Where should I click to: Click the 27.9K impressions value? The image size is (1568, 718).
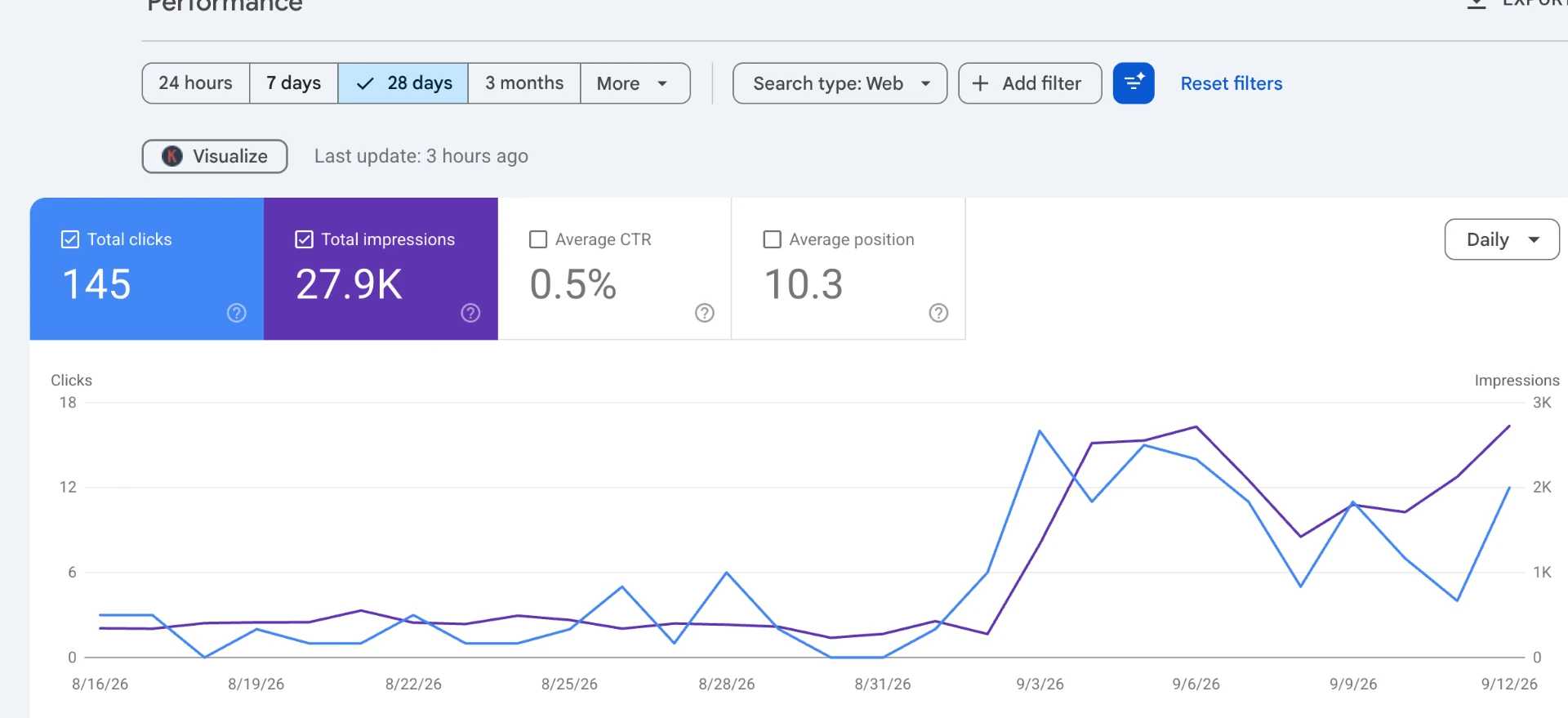click(349, 284)
